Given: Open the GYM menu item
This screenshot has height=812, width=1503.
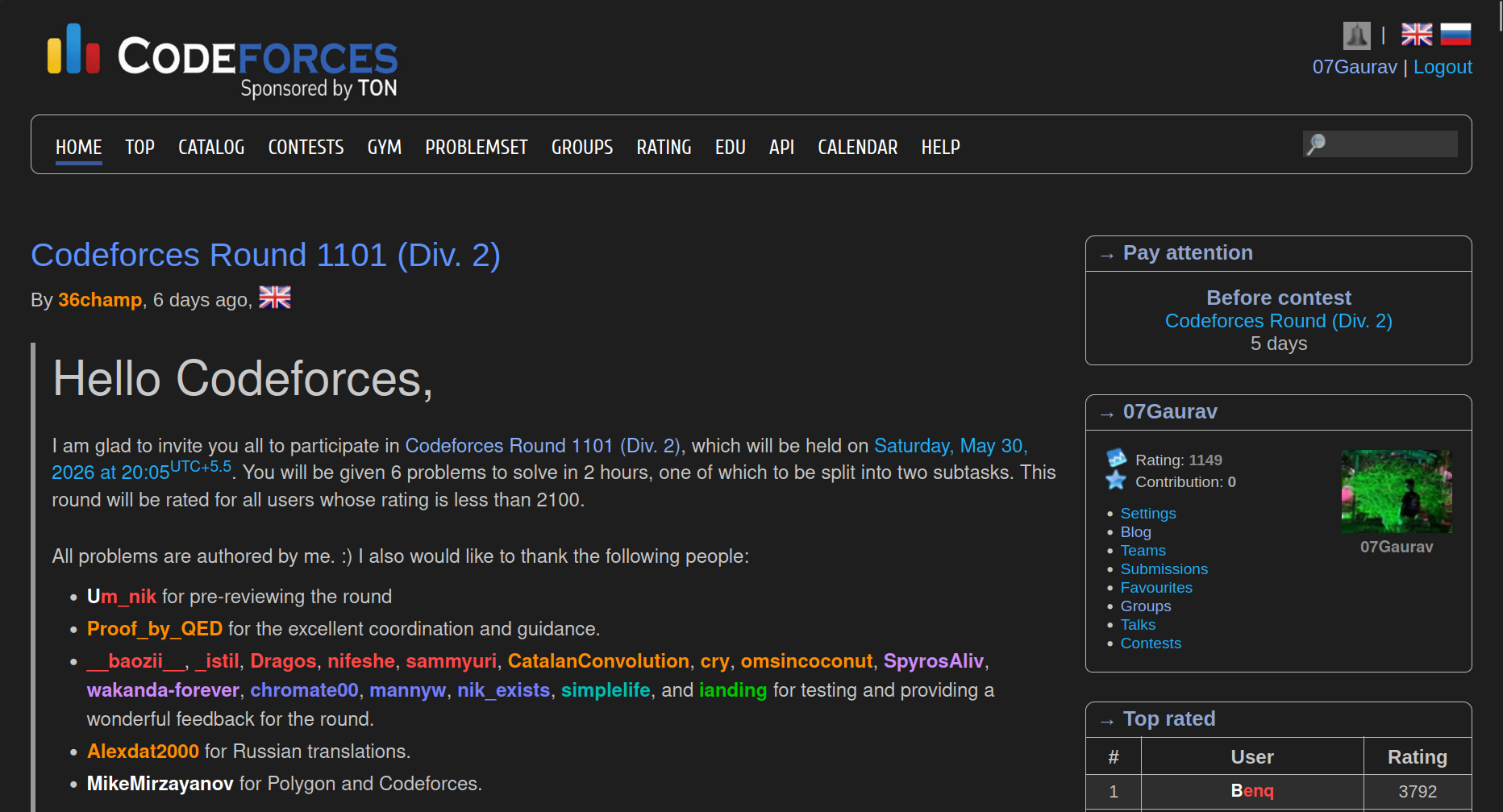Looking at the screenshot, I should [x=385, y=148].
